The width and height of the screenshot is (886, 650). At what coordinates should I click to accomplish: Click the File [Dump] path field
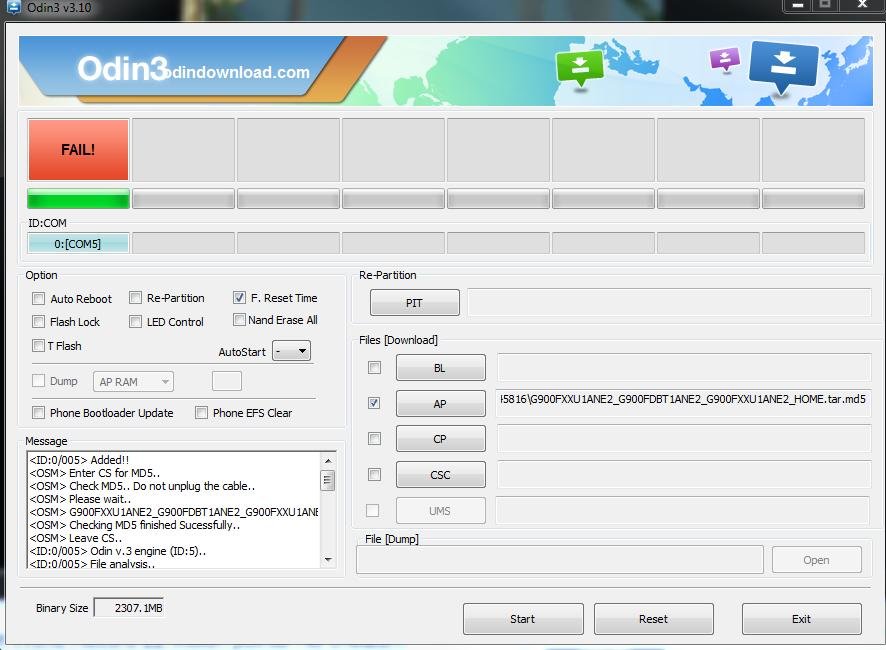[x=560, y=560]
